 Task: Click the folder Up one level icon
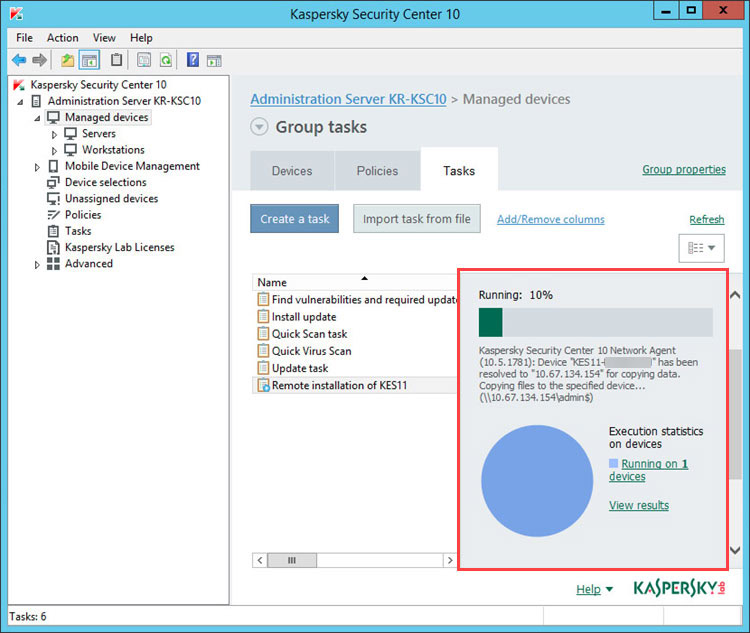[x=67, y=60]
